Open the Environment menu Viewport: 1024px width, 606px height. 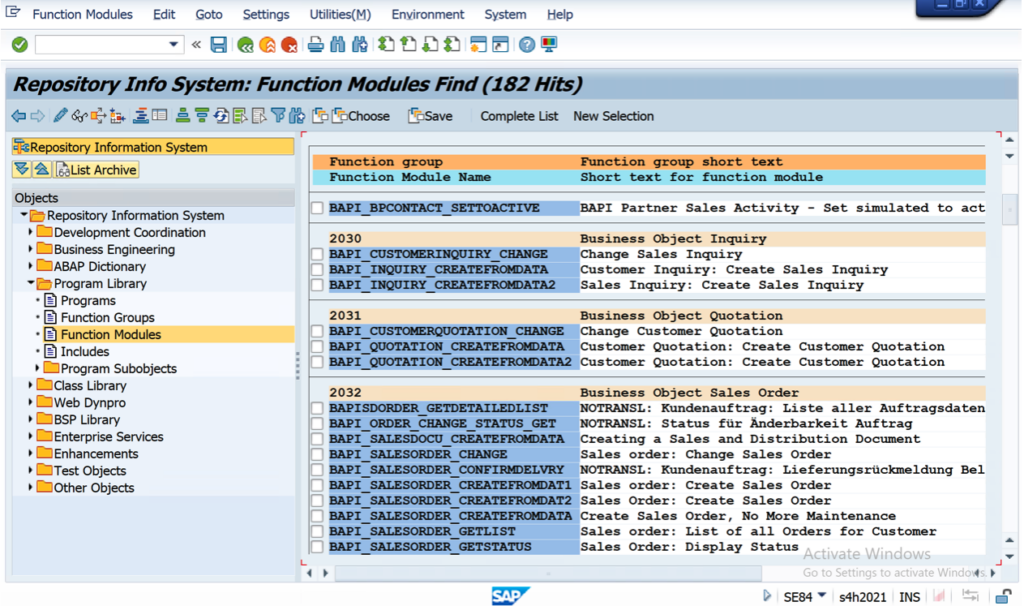[x=428, y=14]
